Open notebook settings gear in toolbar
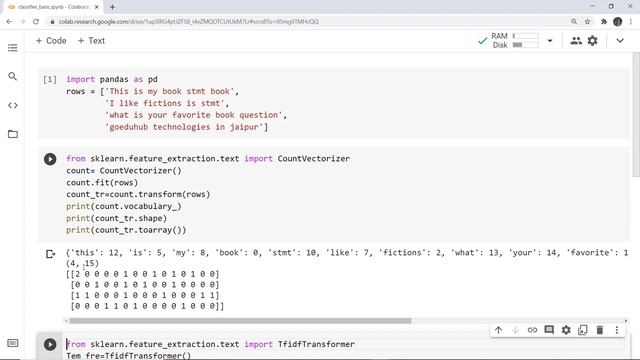The image size is (640, 360). point(593,40)
